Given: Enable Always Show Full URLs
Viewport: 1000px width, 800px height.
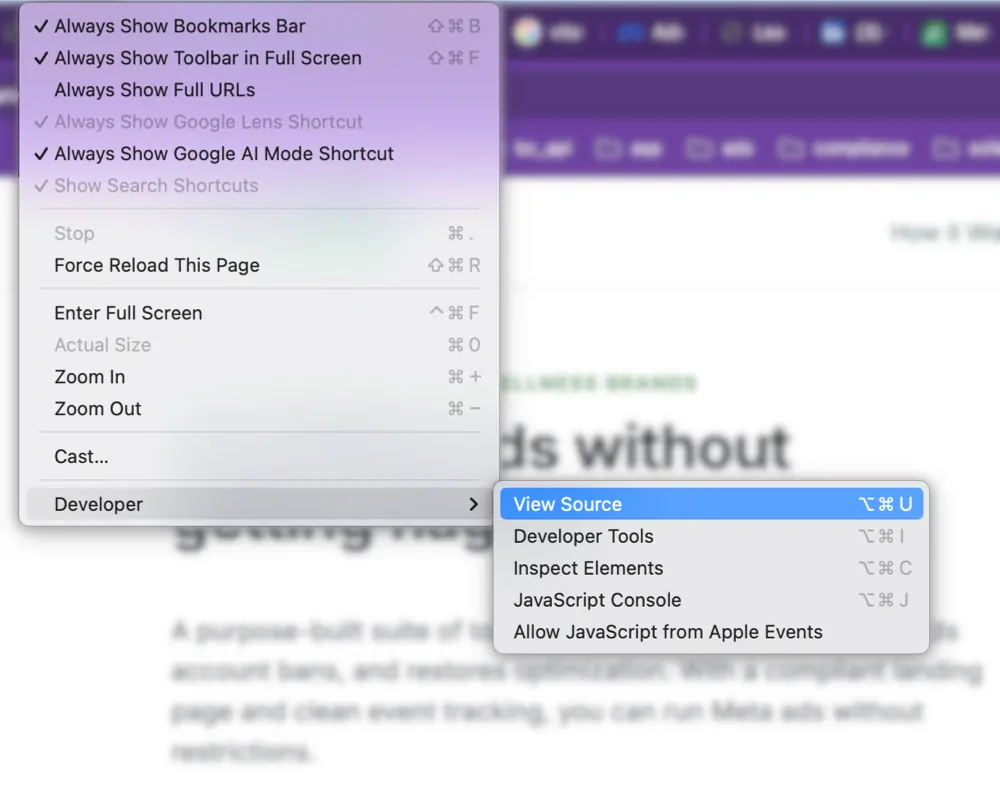Looking at the screenshot, I should click(x=154, y=90).
